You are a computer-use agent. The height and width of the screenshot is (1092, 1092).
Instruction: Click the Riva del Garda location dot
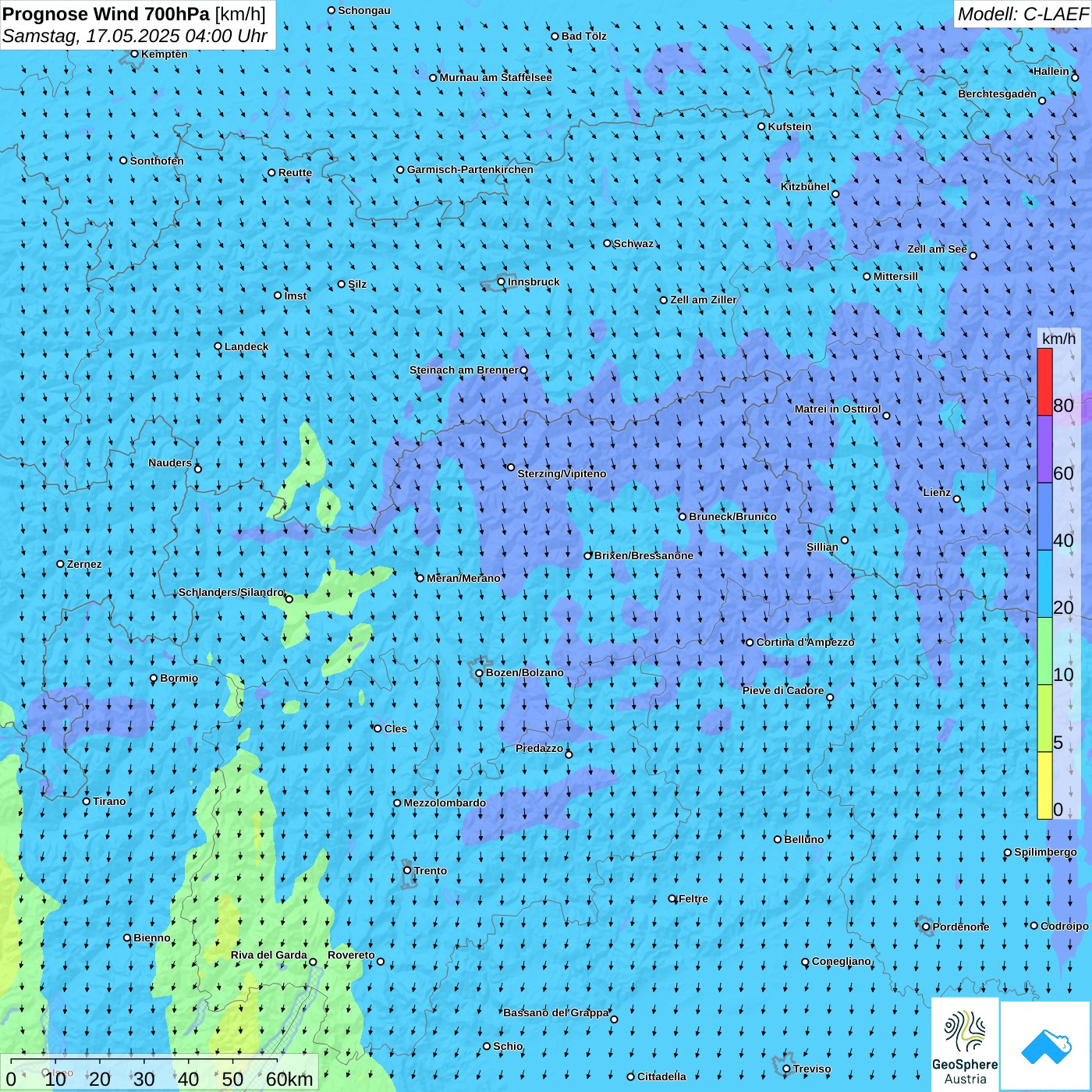[313, 962]
